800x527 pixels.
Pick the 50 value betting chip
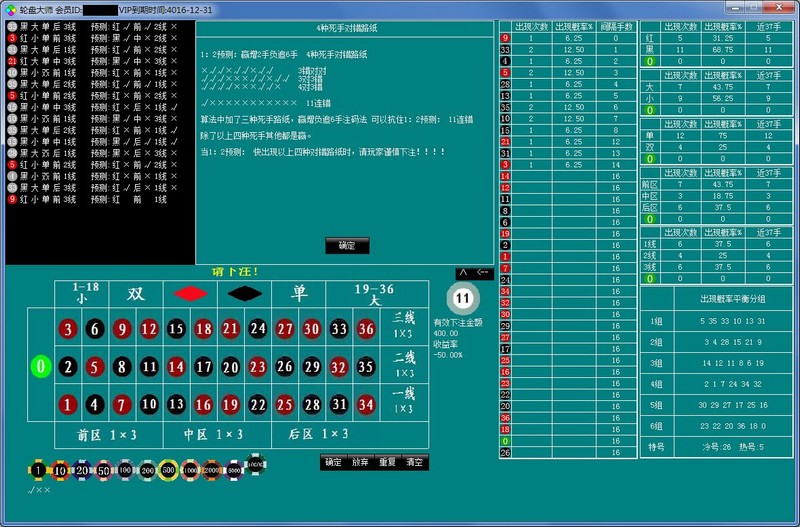point(103,469)
